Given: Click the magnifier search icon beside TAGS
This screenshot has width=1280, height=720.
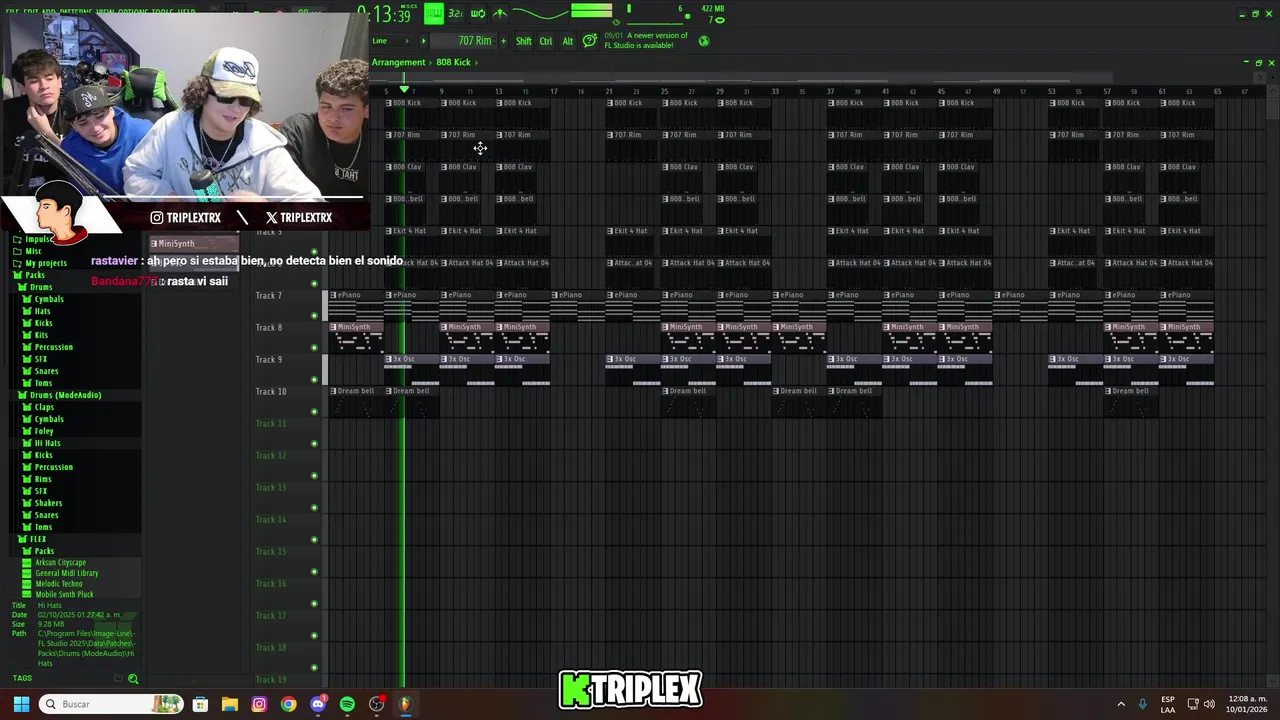Looking at the screenshot, I should point(133,679).
